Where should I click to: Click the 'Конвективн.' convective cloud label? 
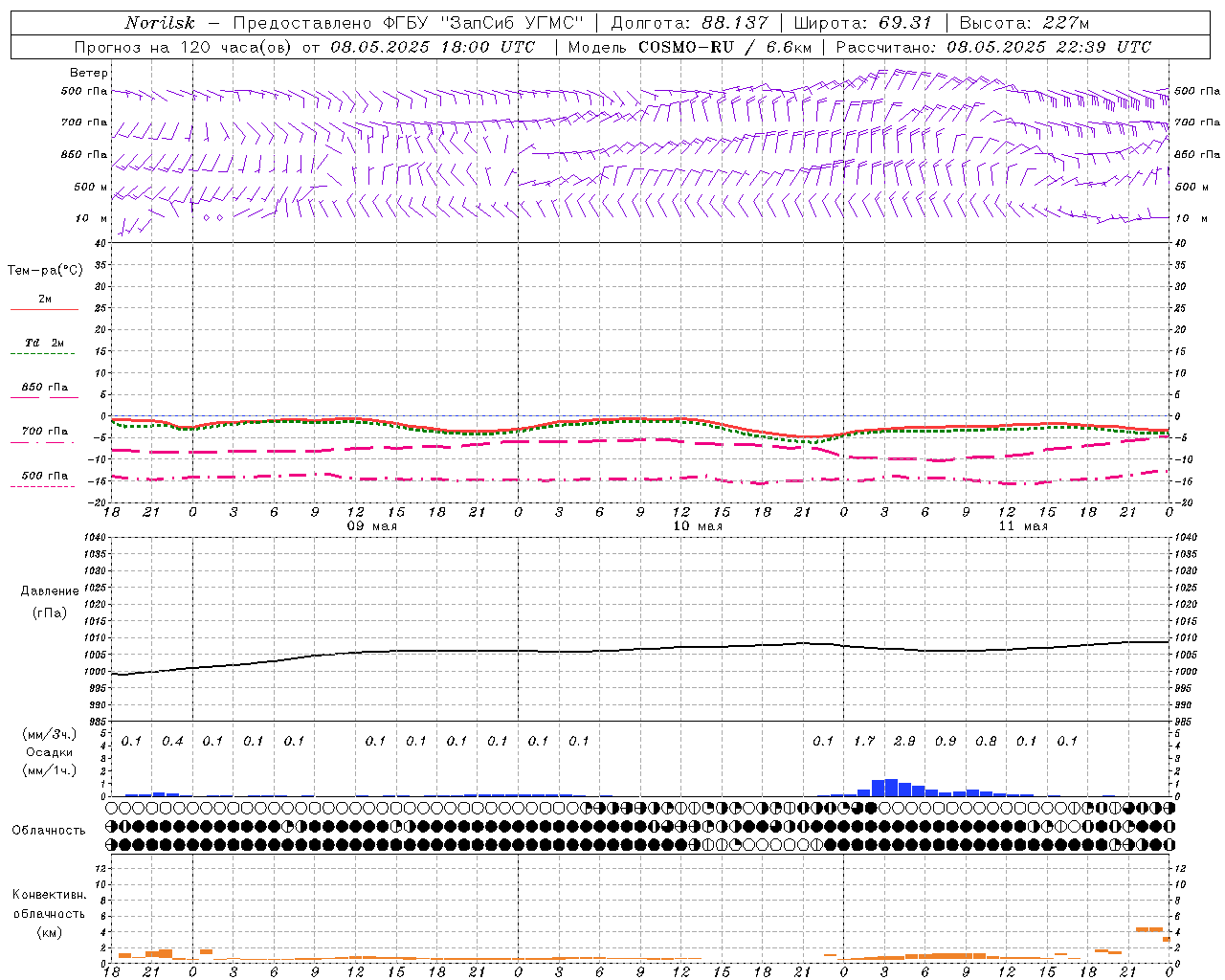click(x=49, y=895)
